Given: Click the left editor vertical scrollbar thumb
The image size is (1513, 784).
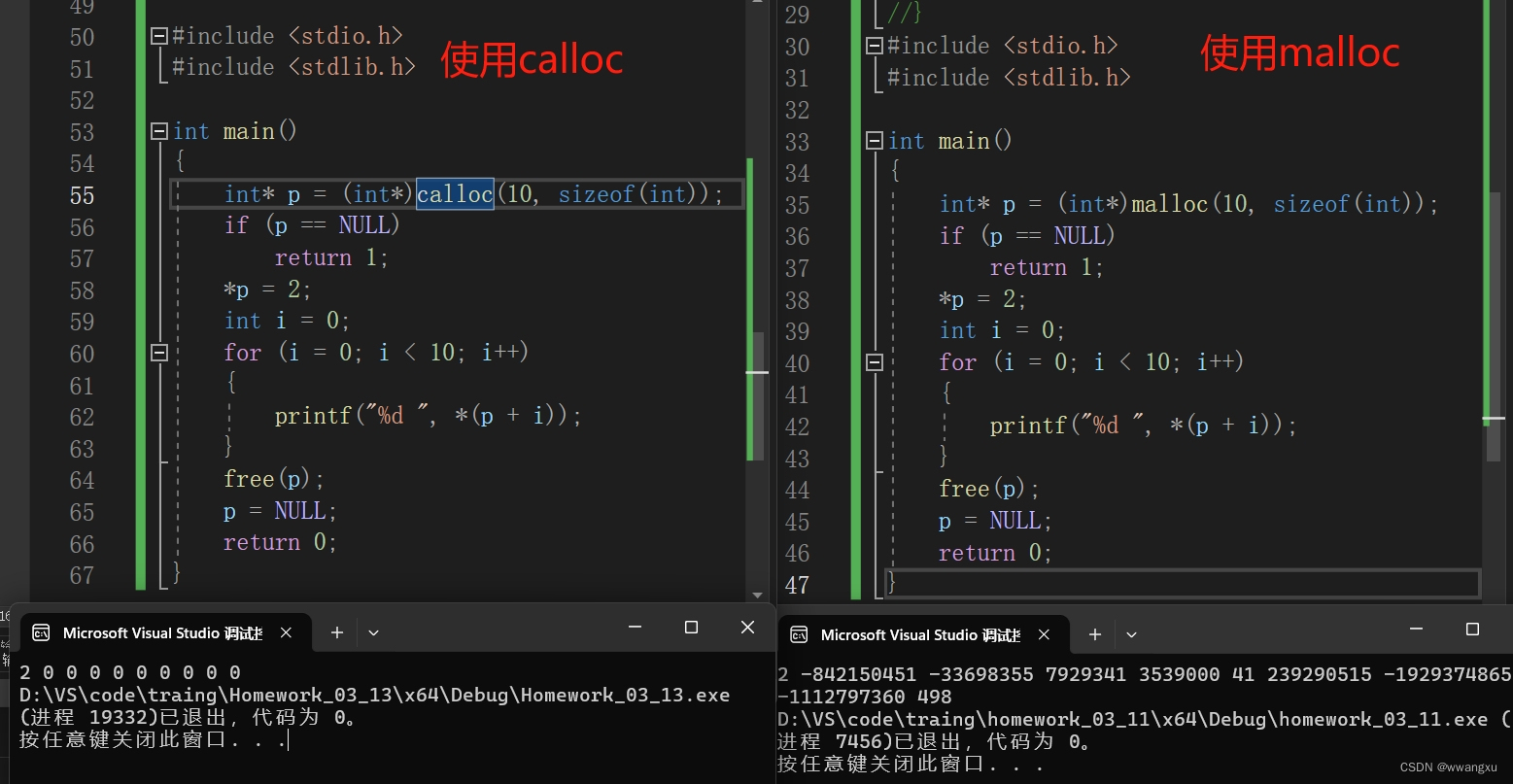Looking at the screenshot, I should click(x=757, y=395).
